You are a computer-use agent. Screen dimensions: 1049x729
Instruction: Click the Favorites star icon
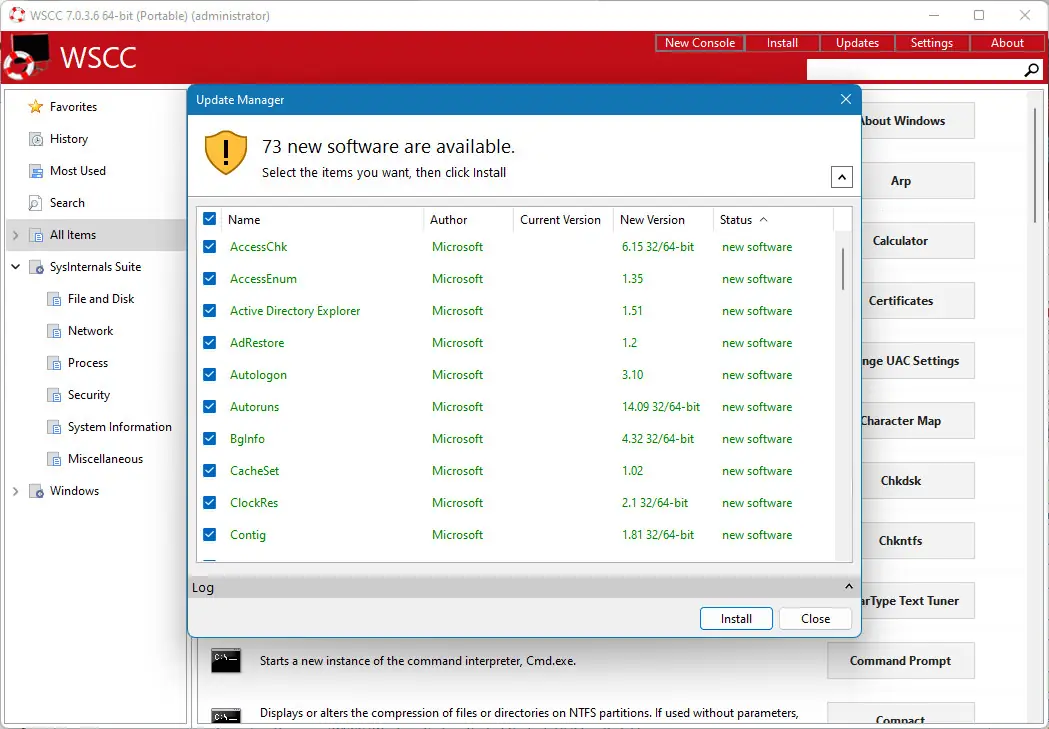(35, 107)
